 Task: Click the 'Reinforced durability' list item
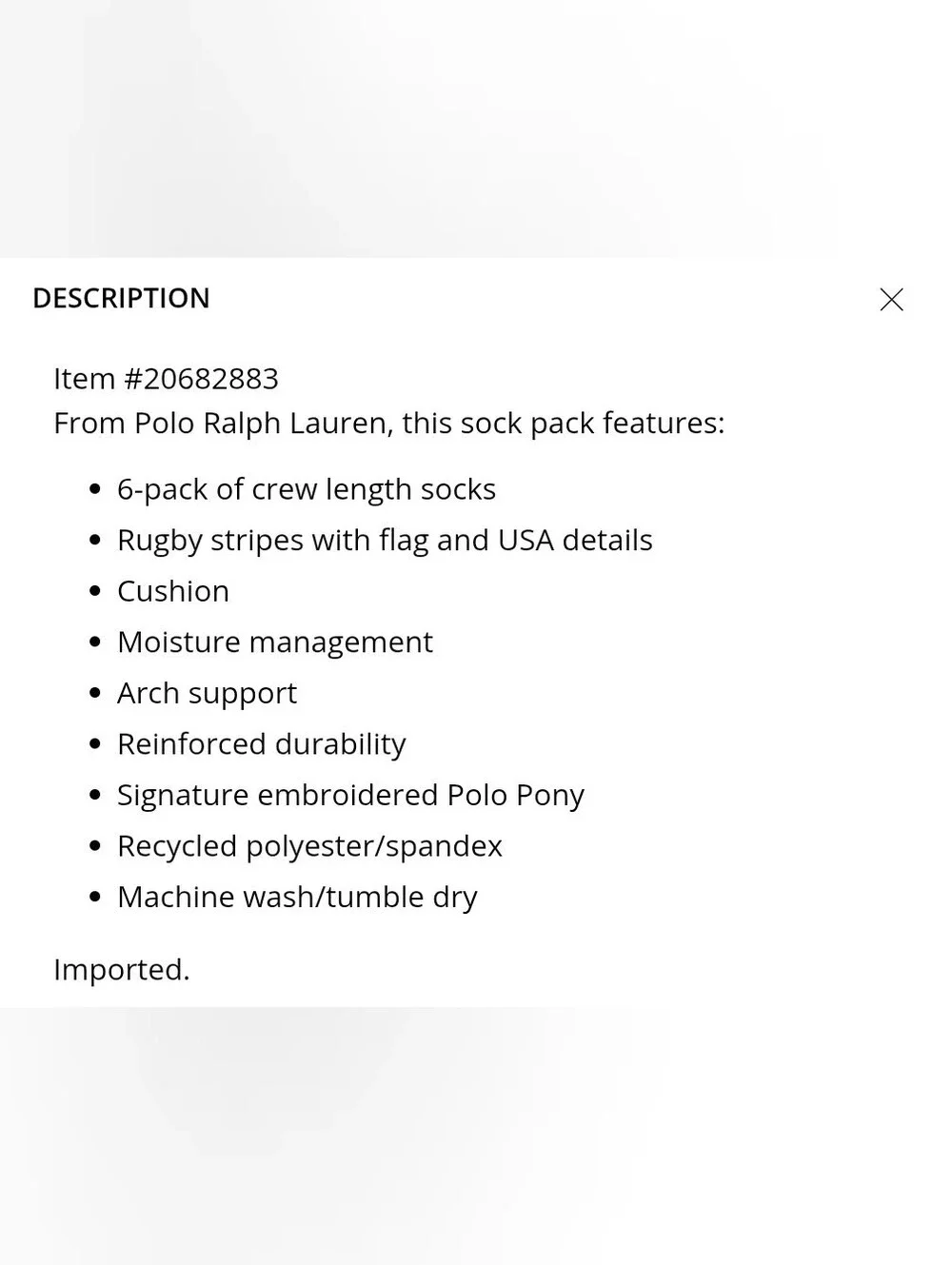pos(261,744)
